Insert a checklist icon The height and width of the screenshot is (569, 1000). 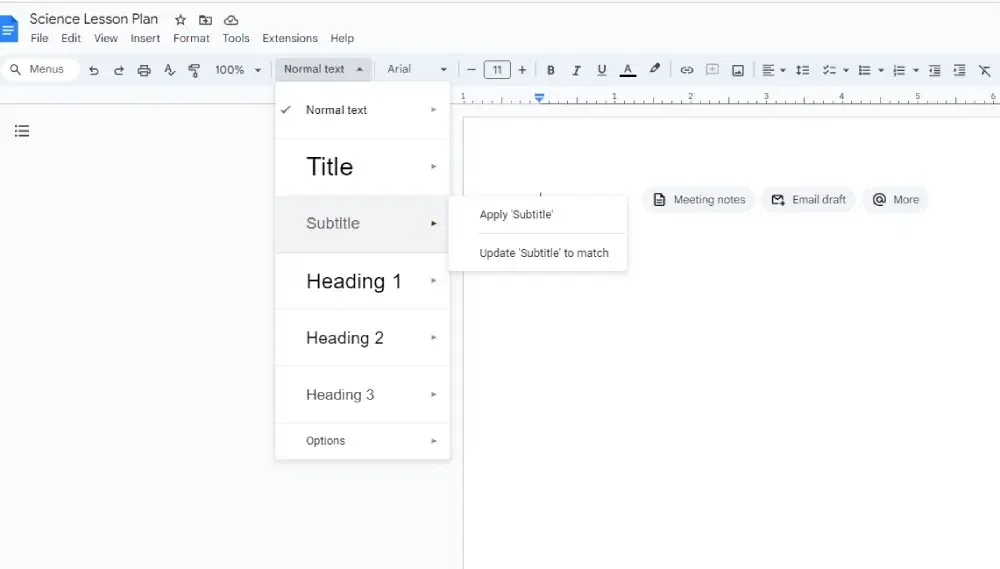click(829, 70)
